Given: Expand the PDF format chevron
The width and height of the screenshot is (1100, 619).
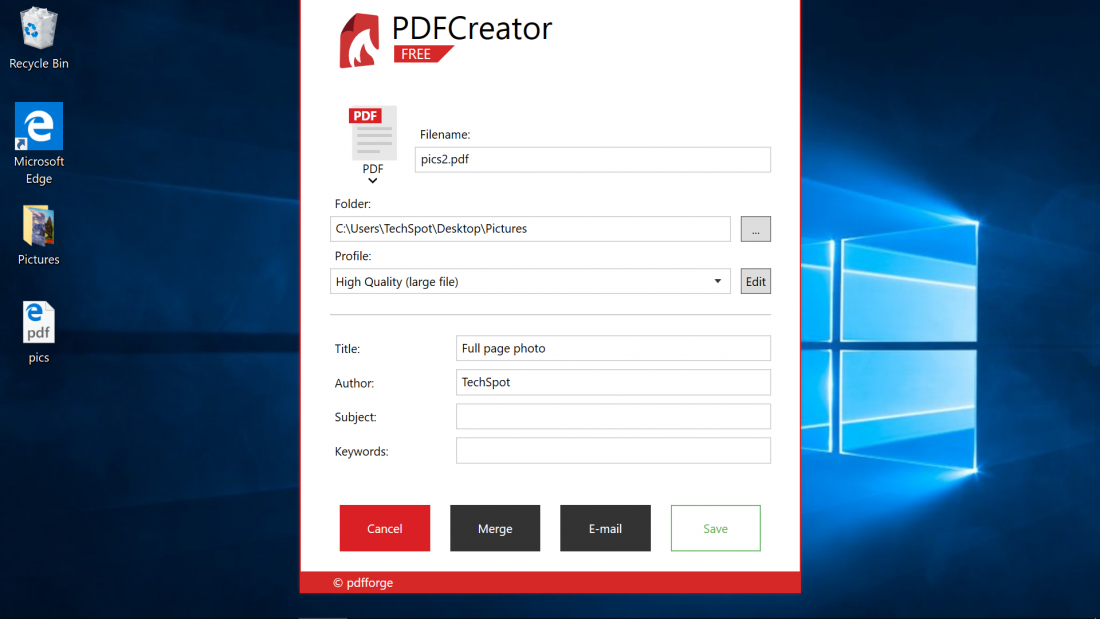Looking at the screenshot, I should [x=373, y=181].
